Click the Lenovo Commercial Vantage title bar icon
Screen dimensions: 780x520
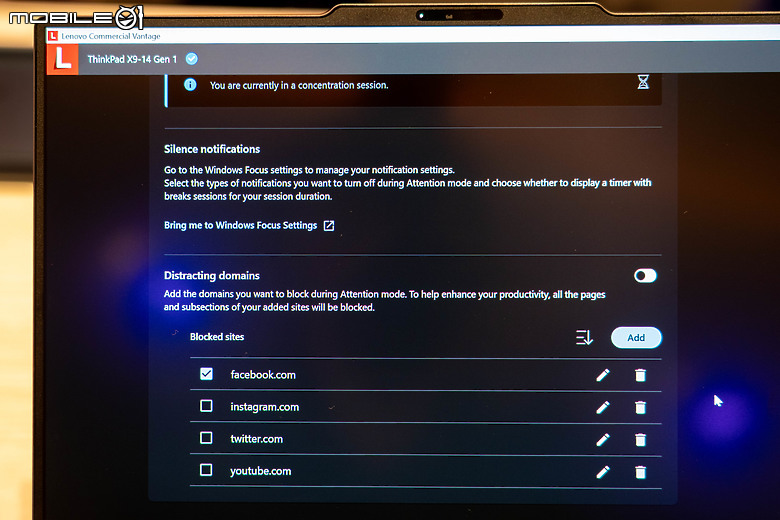53,36
